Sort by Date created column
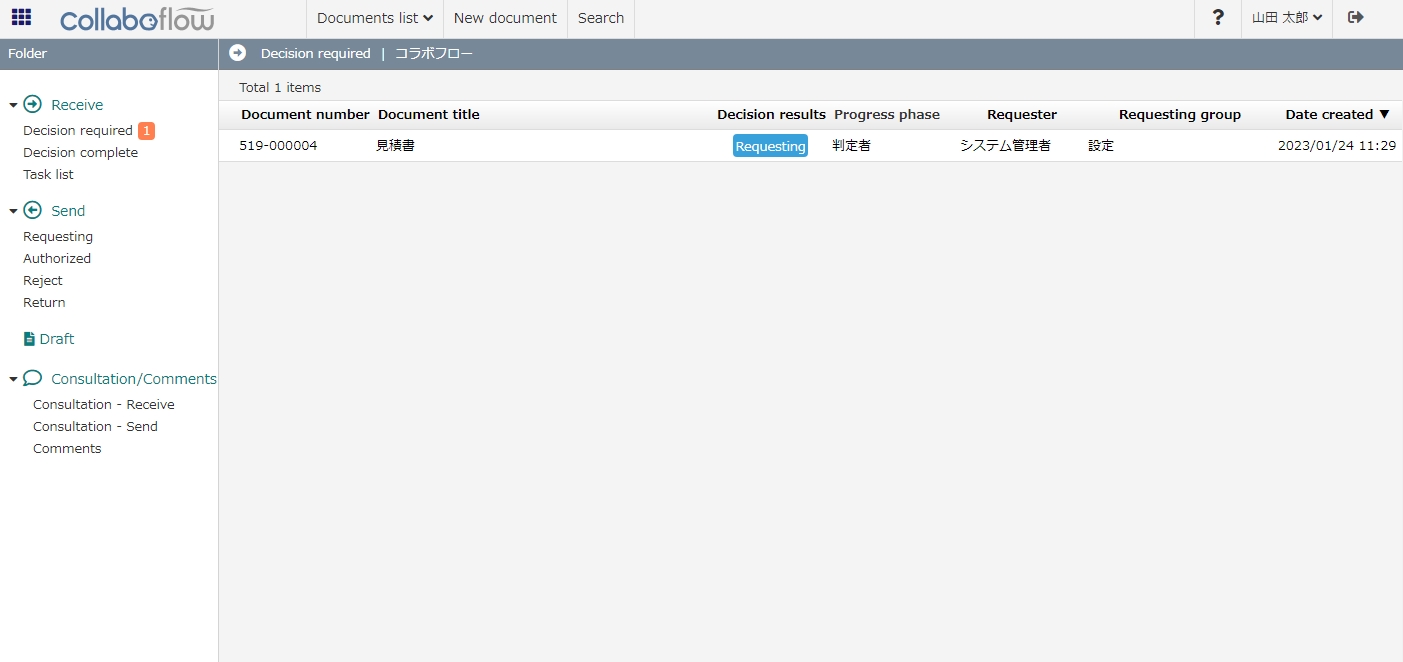Screen dimensions: 1403x662 tap(1337, 114)
